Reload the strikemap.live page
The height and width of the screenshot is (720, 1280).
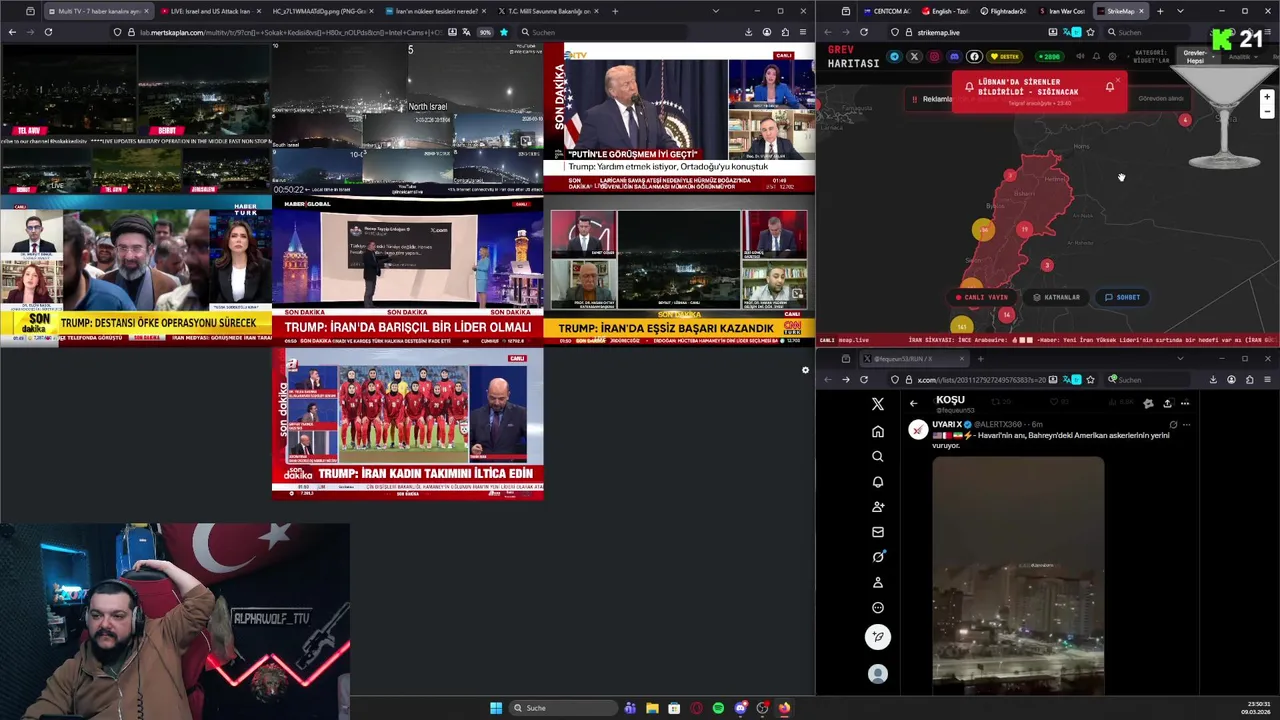pos(864,32)
